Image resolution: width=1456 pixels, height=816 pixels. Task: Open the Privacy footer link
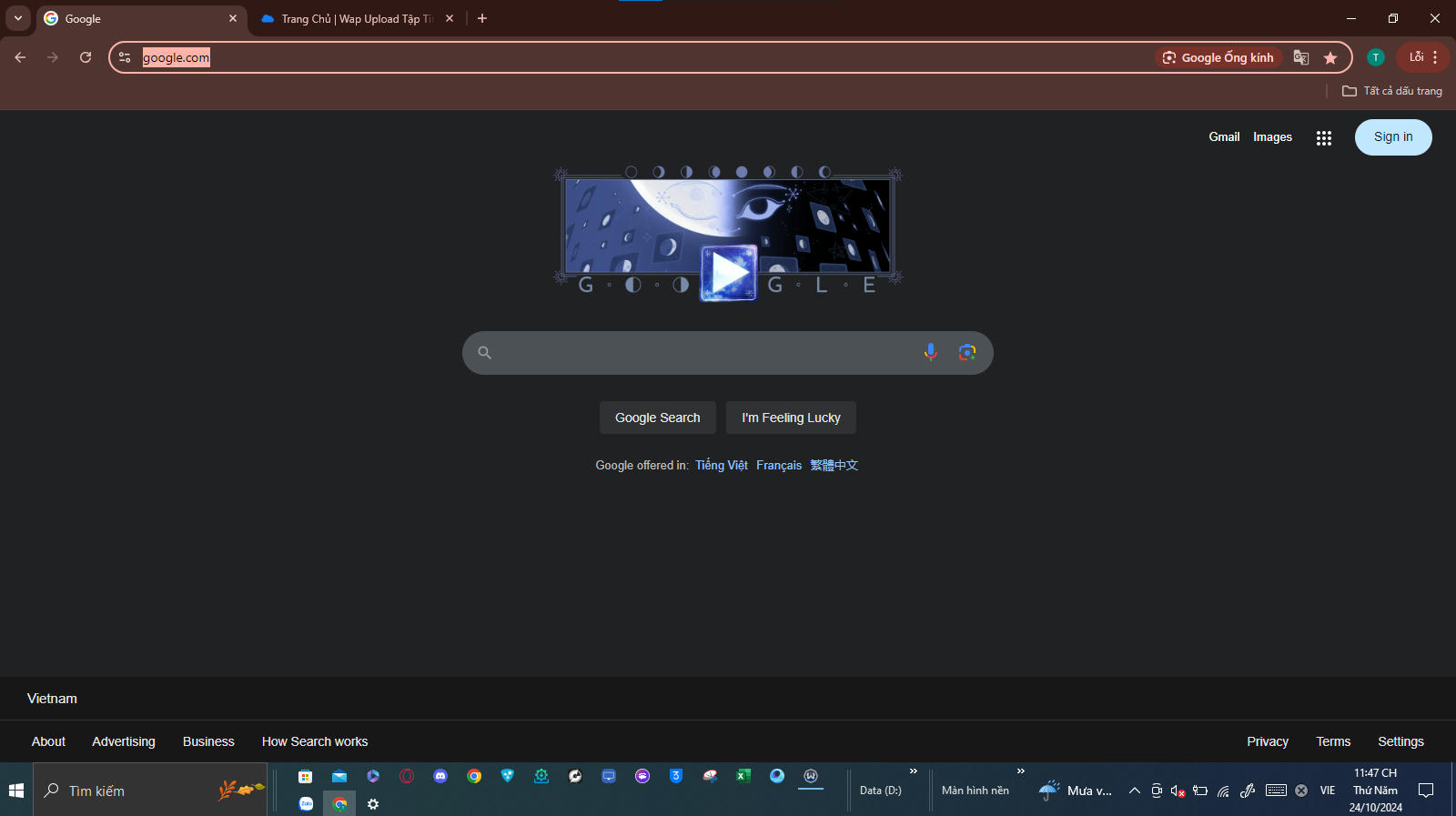point(1268,741)
